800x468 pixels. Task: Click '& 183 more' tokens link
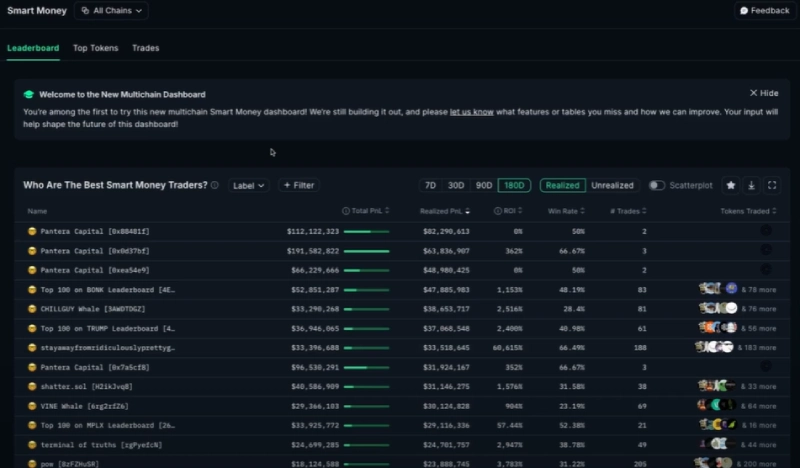point(757,348)
